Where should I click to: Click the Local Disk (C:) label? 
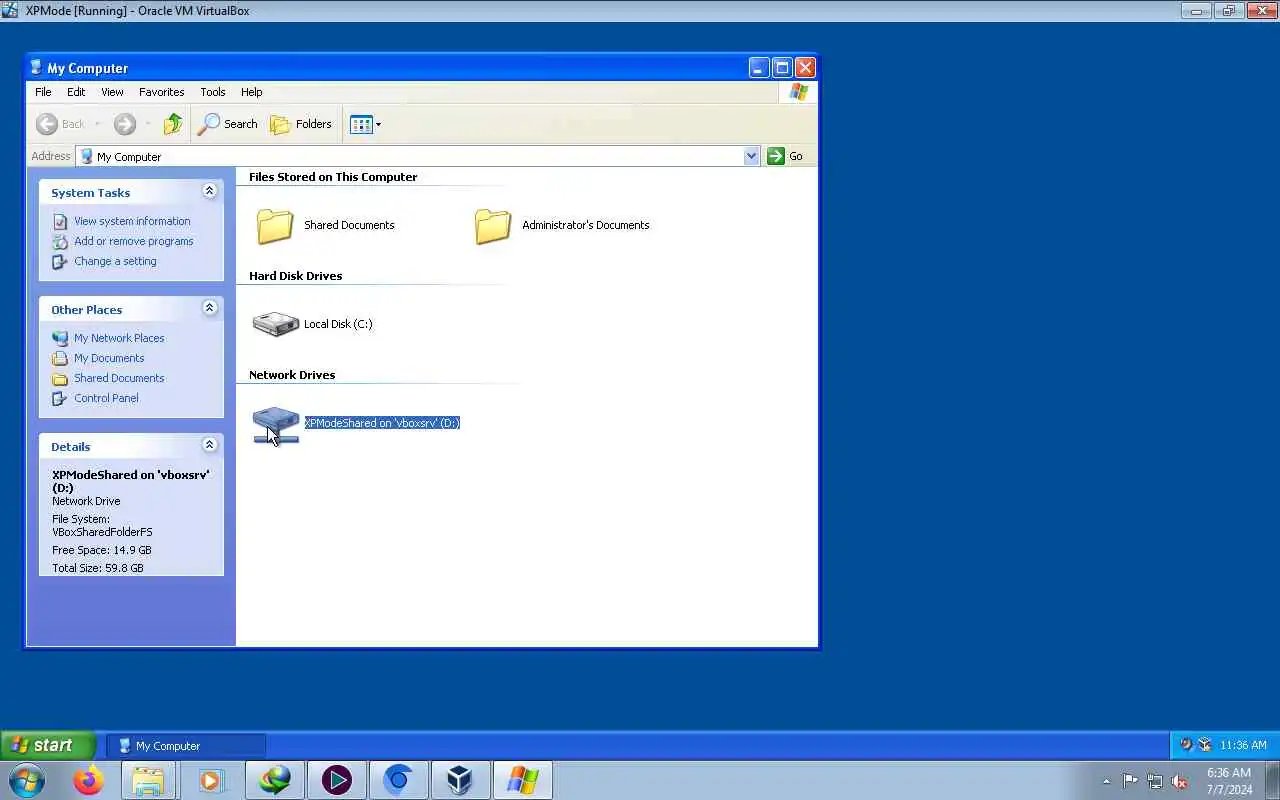point(338,324)
